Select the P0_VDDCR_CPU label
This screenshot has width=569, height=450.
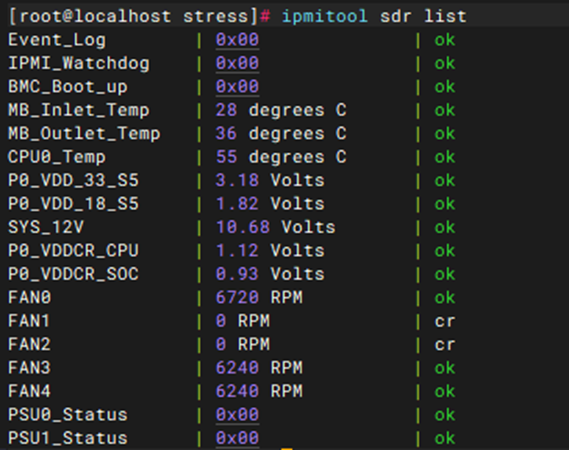[73, 250]
